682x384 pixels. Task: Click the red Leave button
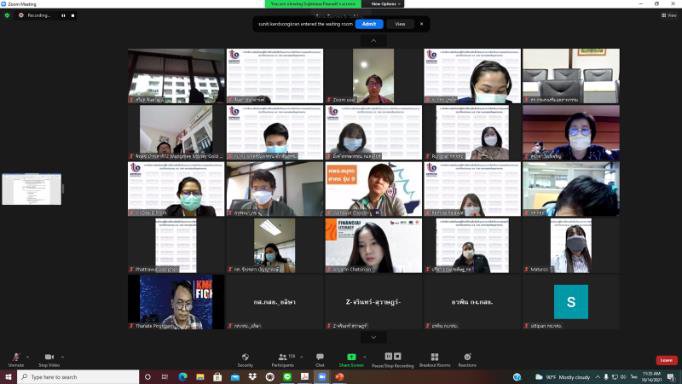pos(666,360)
